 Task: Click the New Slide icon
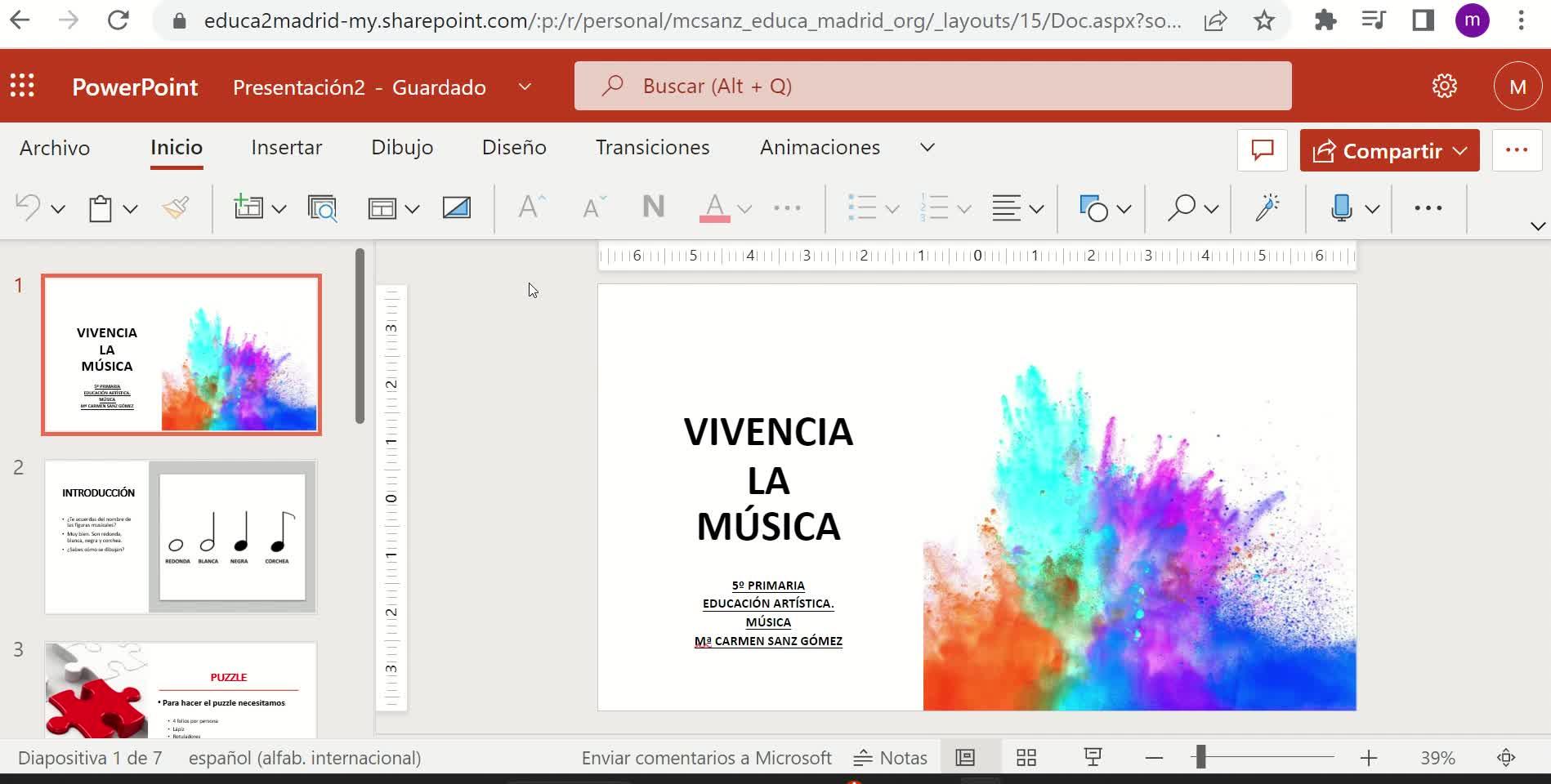pyautogui.click(x=248, y=208)
